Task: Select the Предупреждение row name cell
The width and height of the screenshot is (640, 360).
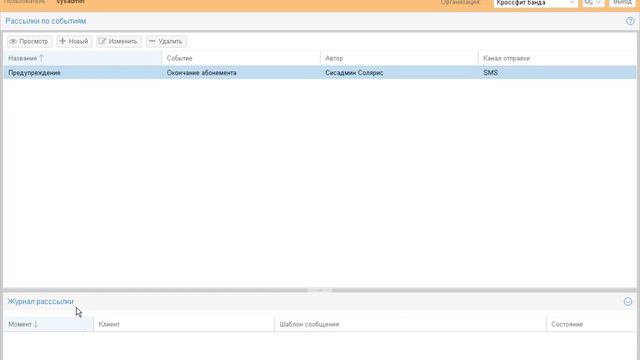Action: (x=82, y=73)
